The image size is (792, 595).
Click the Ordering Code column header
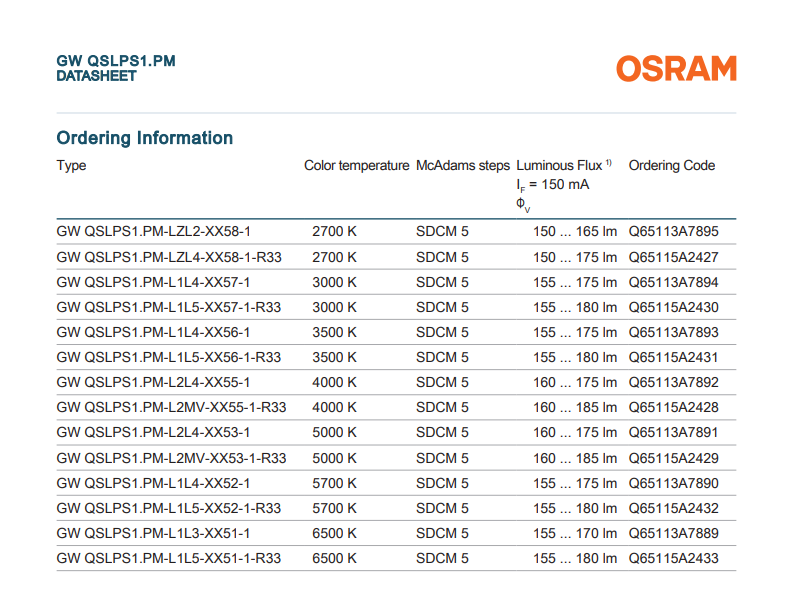pyautogui.click(x=671, y=166)
